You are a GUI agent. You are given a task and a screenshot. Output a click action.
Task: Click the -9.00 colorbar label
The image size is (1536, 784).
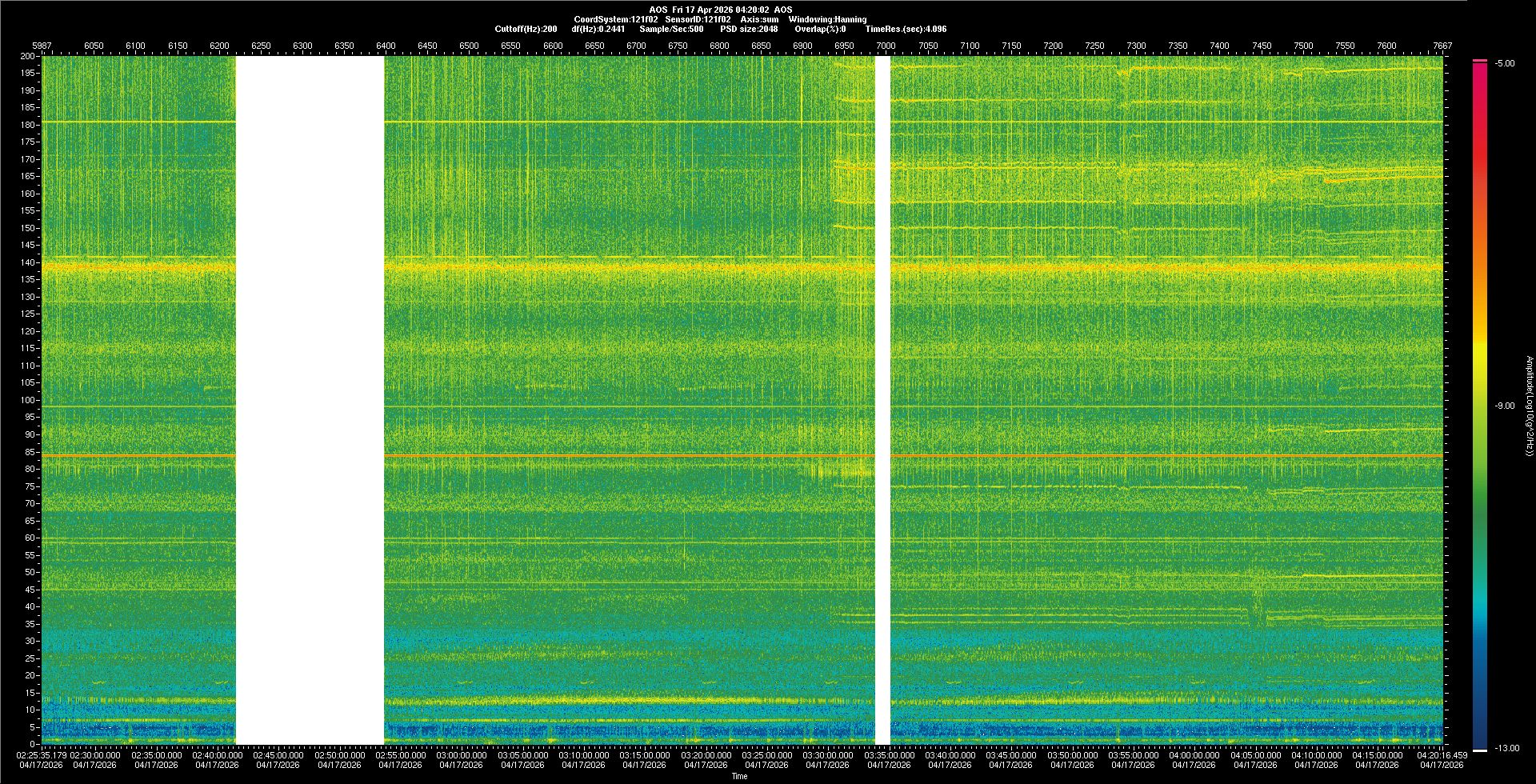coord(1504,406)
